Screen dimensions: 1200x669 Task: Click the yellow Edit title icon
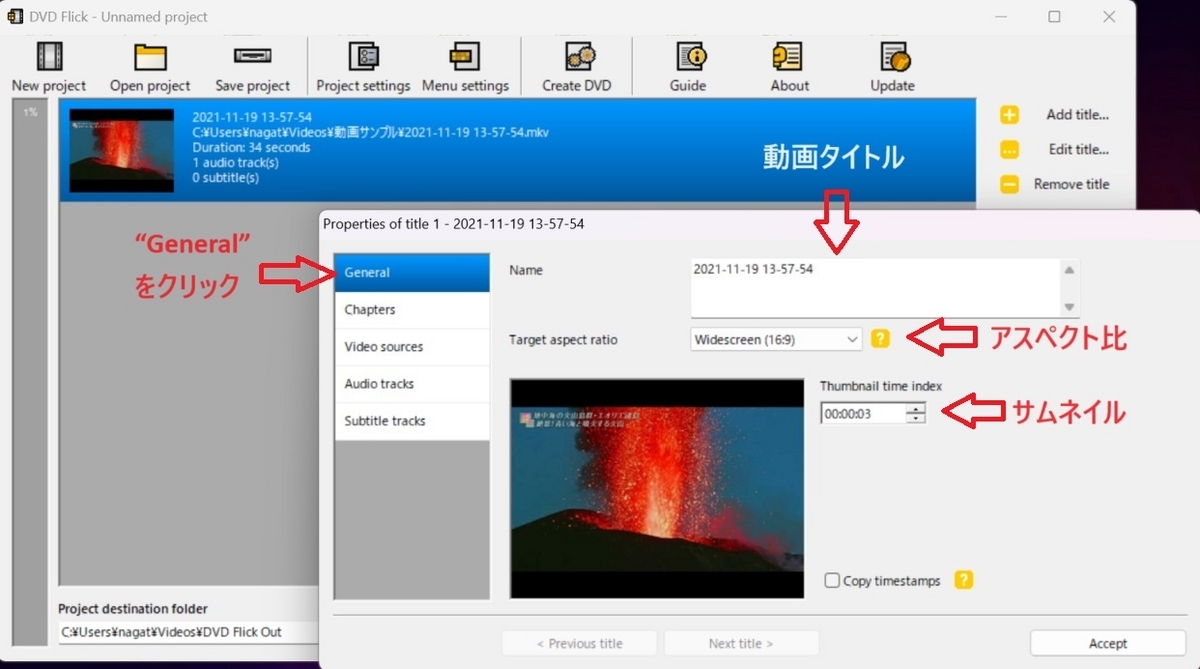click(x=1010, y=150)
